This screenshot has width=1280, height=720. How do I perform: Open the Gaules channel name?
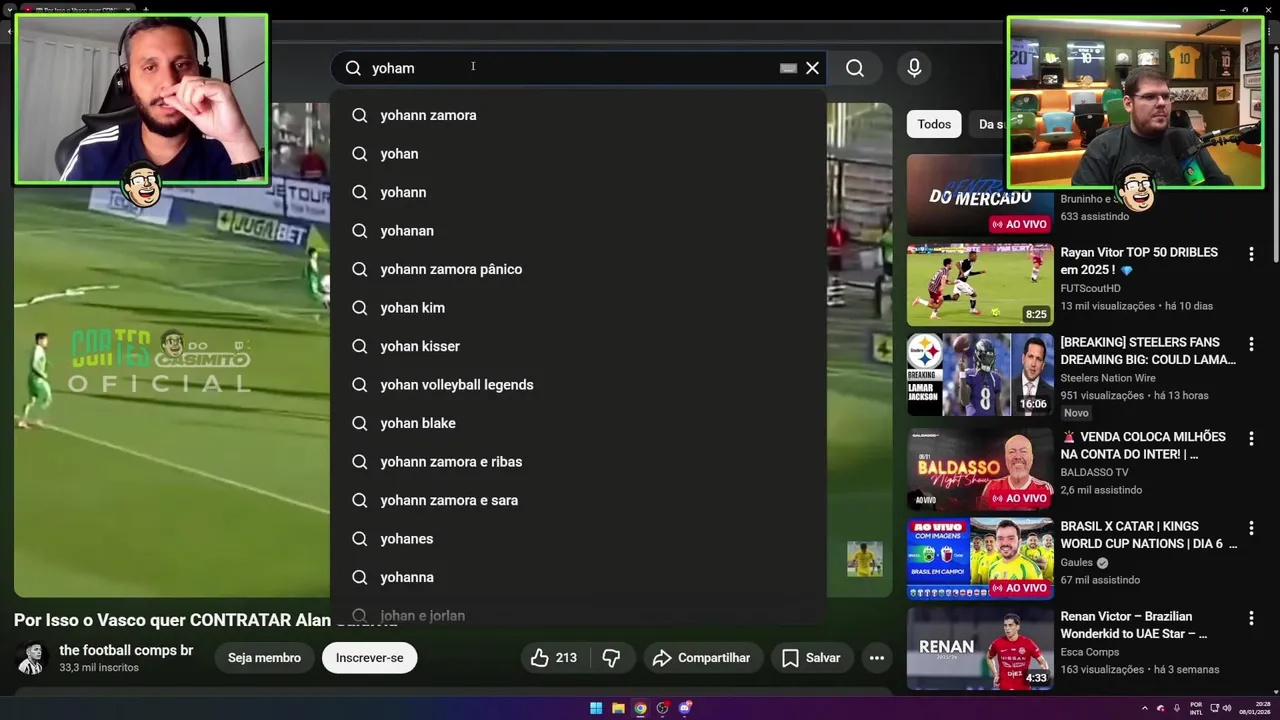click(1077, 562)
